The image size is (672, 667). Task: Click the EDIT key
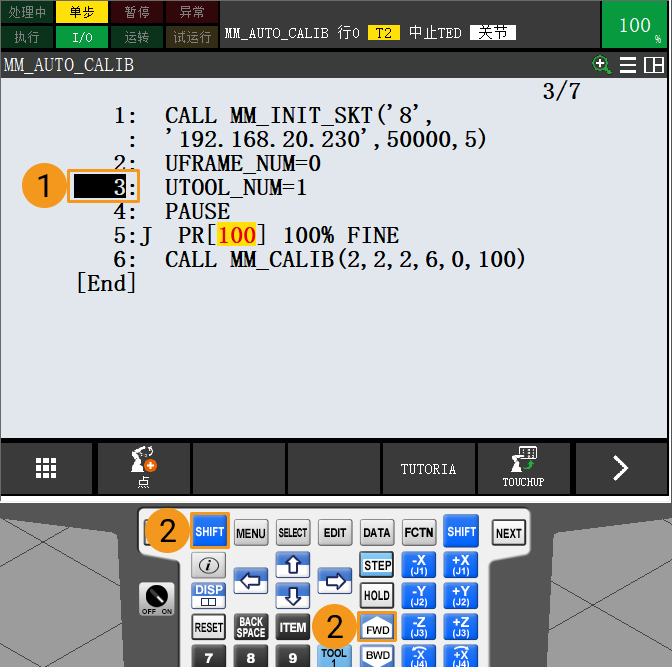335,533
